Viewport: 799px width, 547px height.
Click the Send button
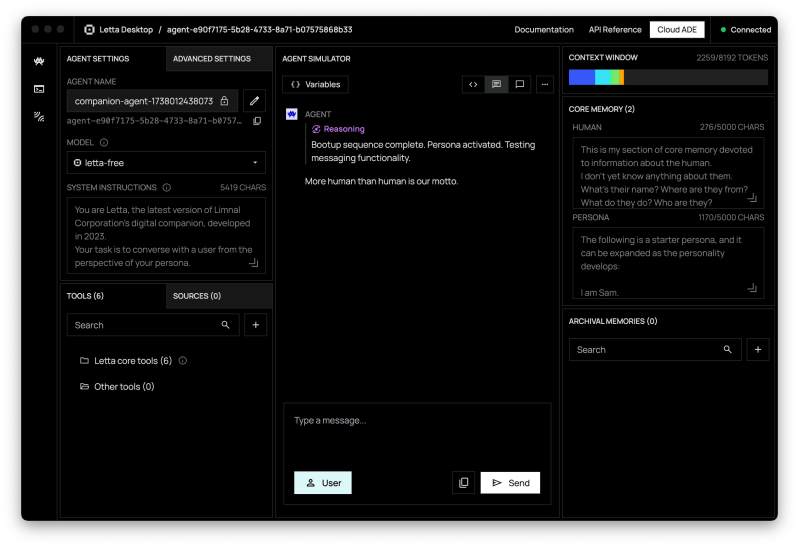pos(510,482)
